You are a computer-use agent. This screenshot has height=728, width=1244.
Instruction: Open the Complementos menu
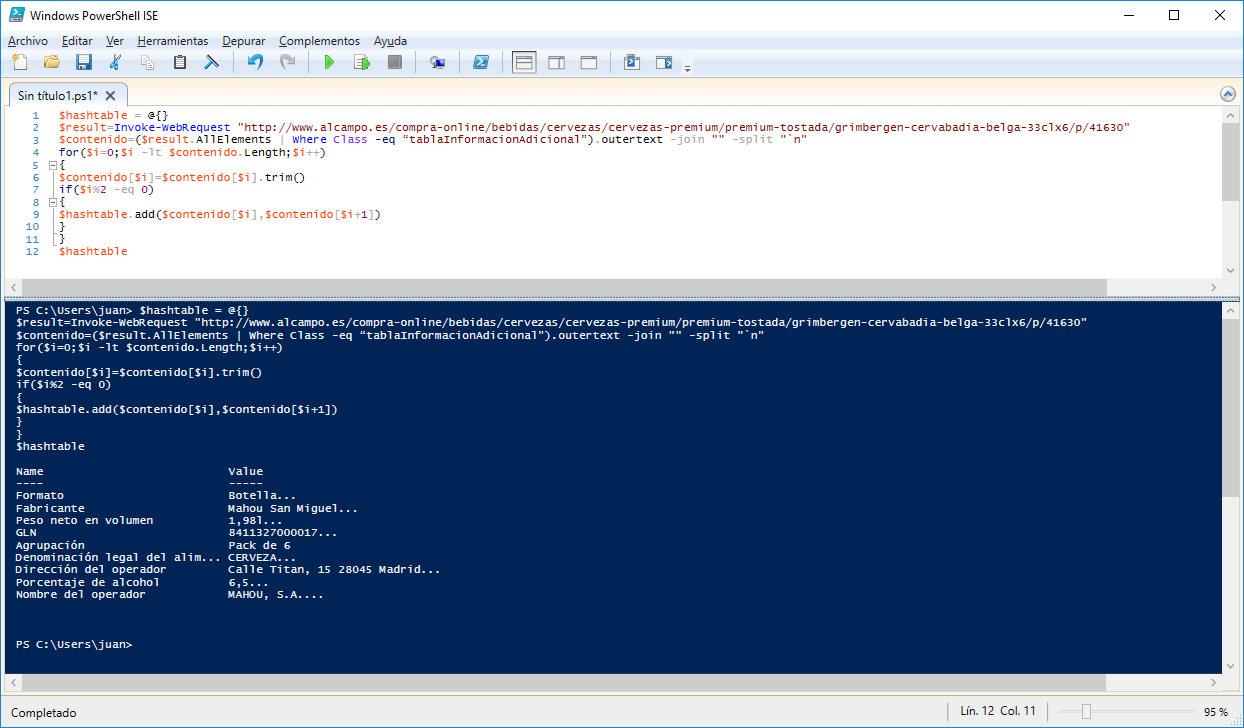click(319, 41)
